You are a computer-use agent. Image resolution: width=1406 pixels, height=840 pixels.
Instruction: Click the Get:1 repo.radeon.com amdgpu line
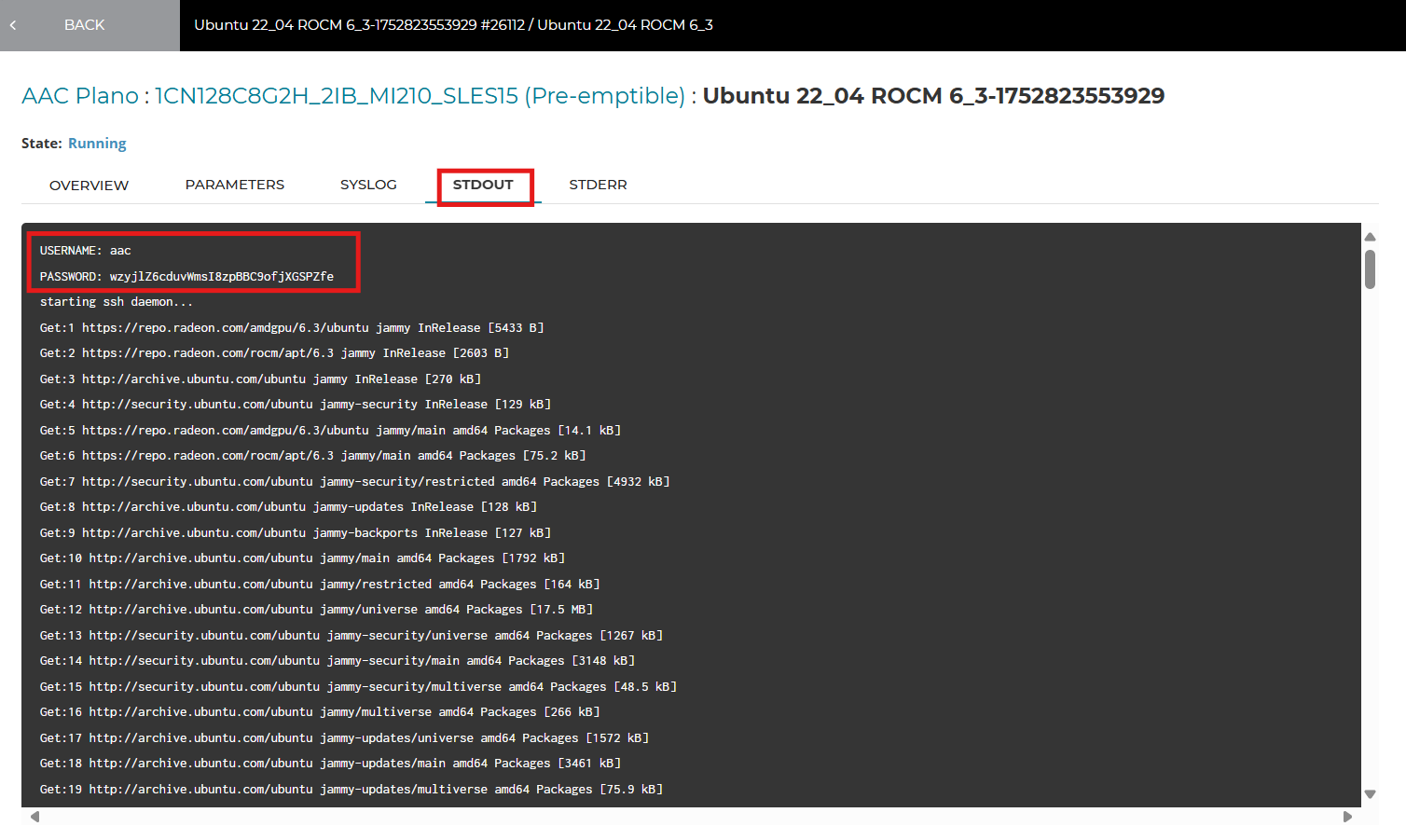pos(292,328)
